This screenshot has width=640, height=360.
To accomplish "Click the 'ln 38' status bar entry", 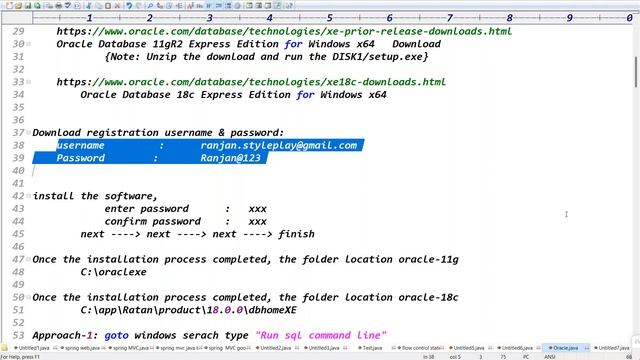I will tap(429, 357).
